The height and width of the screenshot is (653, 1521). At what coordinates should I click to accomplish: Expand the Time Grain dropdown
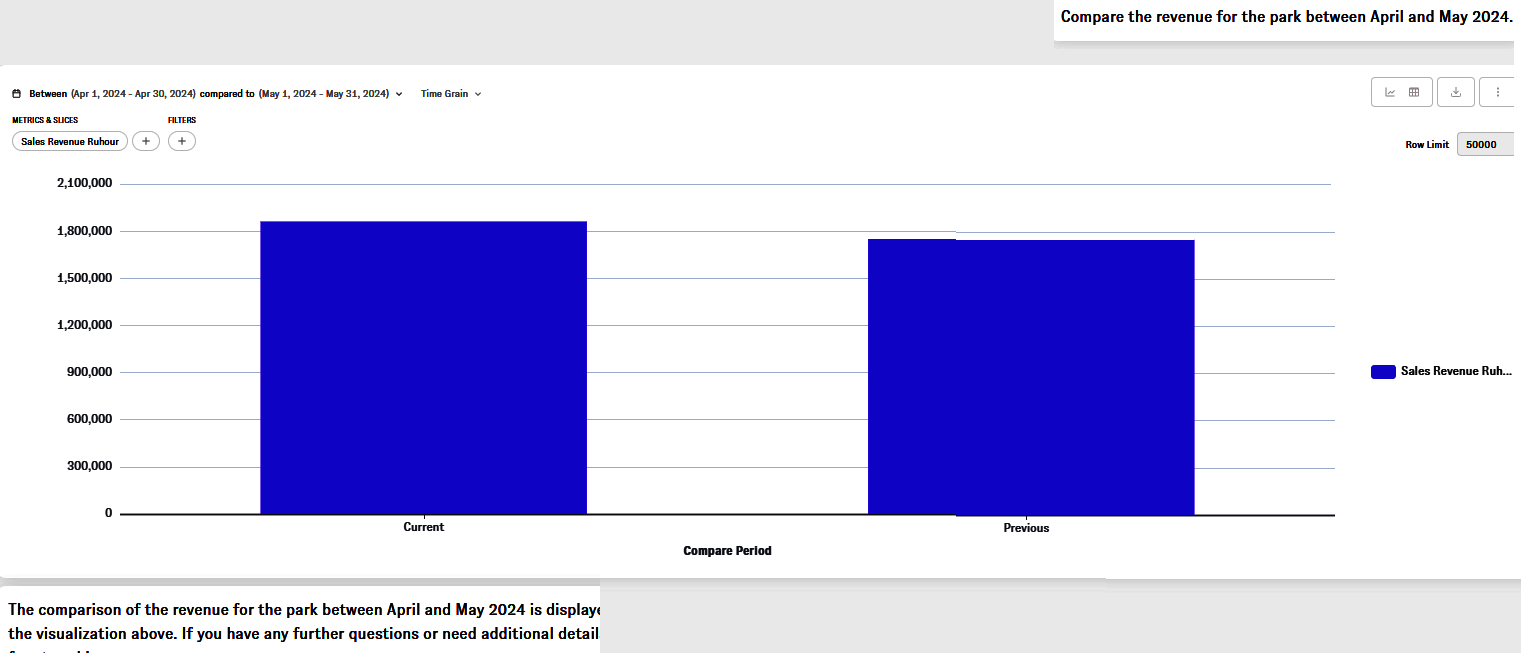point(451,94)
